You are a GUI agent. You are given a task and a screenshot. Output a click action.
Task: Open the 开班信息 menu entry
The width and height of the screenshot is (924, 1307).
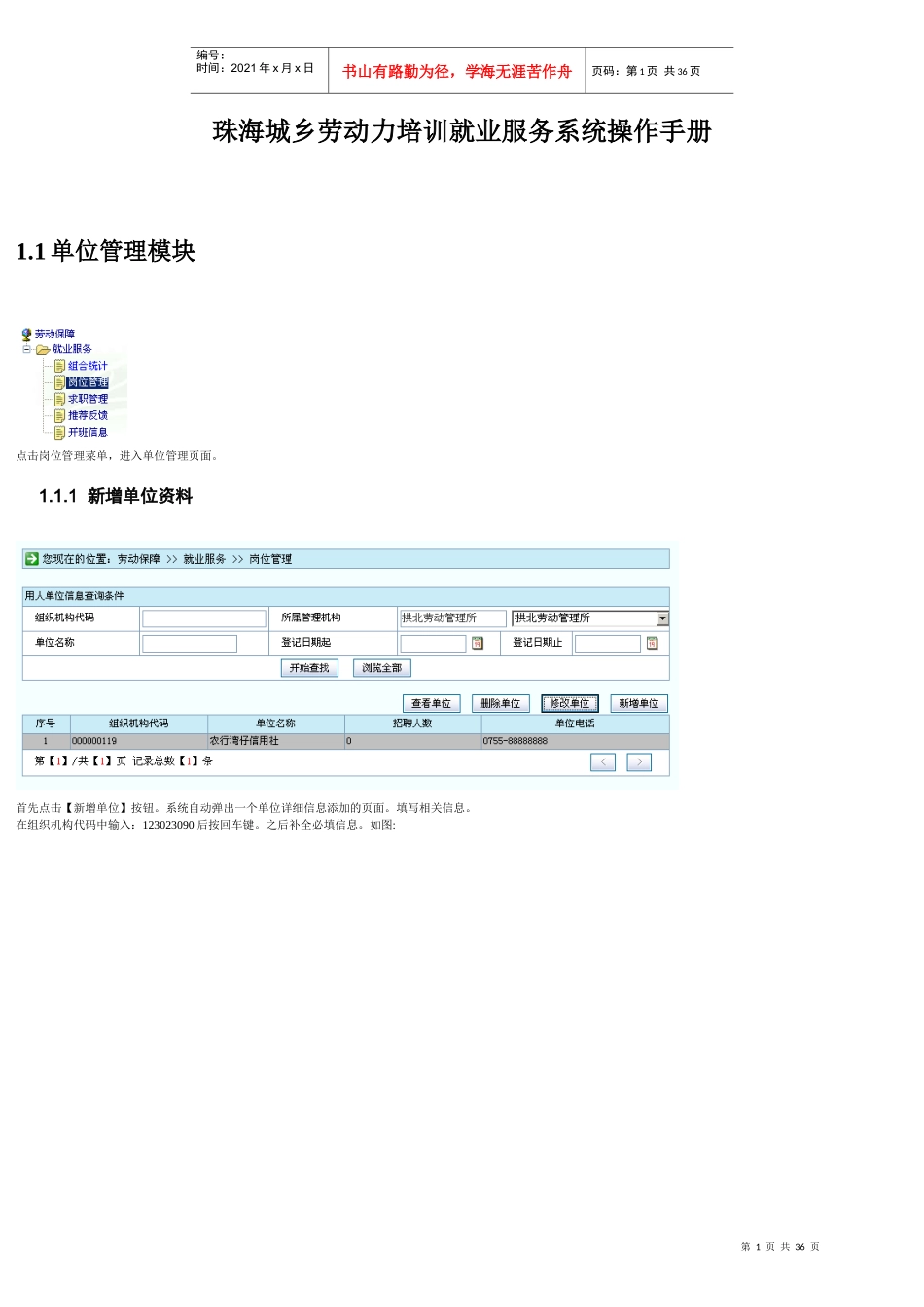coord(88,433)
